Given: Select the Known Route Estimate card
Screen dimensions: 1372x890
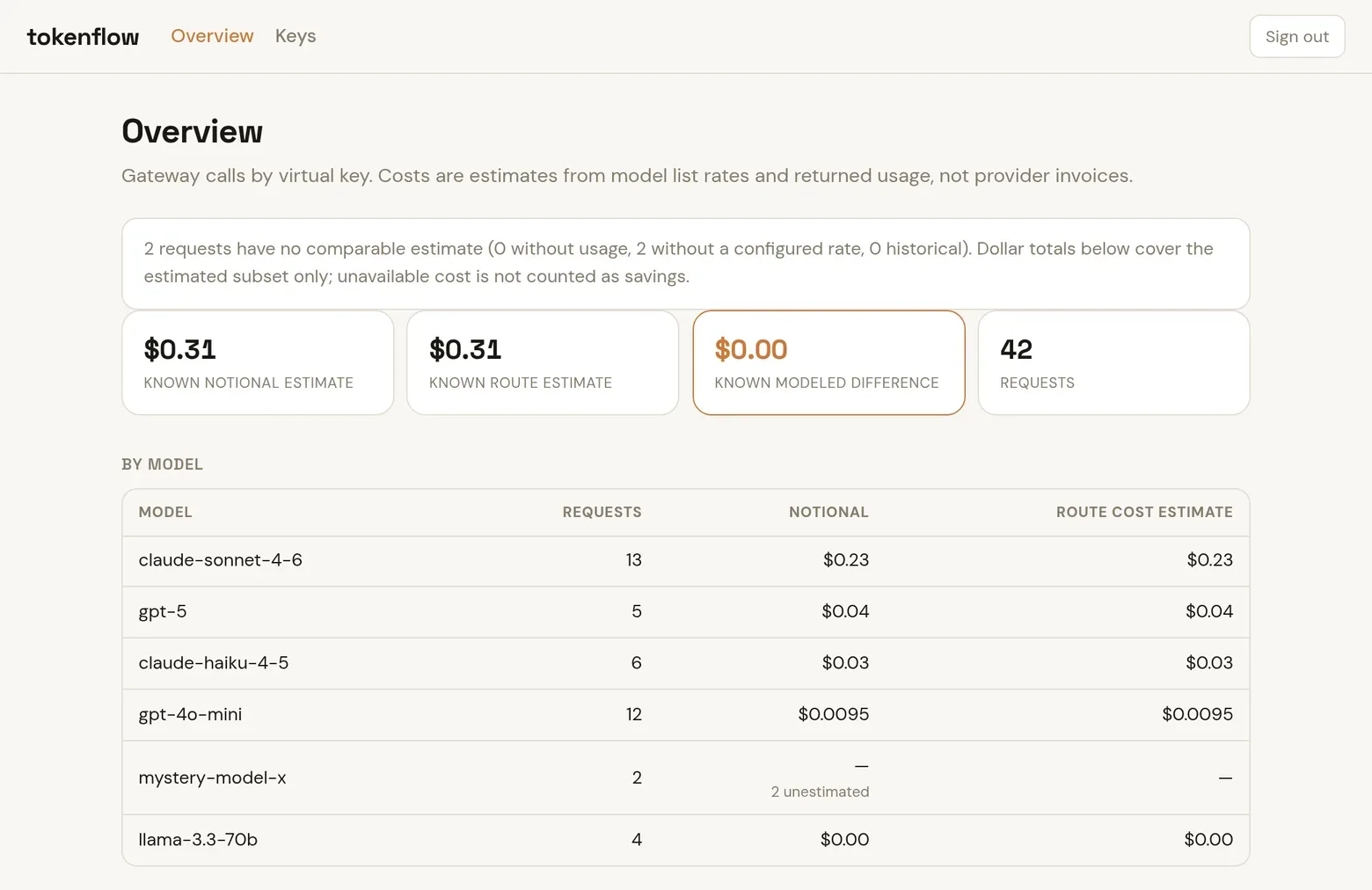Looking at the screenshot, I should click(x=543, y=362).
